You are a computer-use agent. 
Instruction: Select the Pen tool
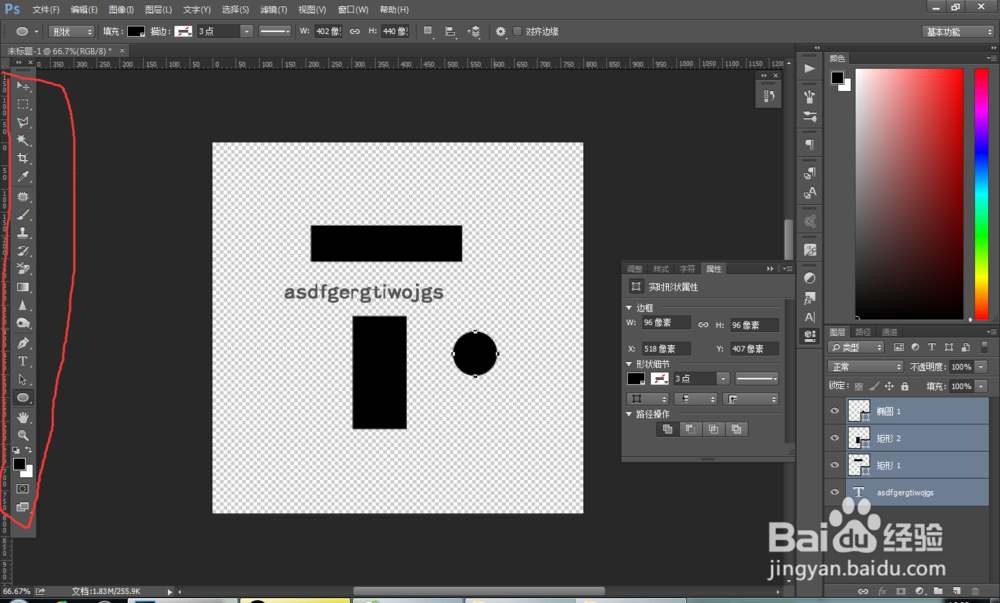point(23,343)
